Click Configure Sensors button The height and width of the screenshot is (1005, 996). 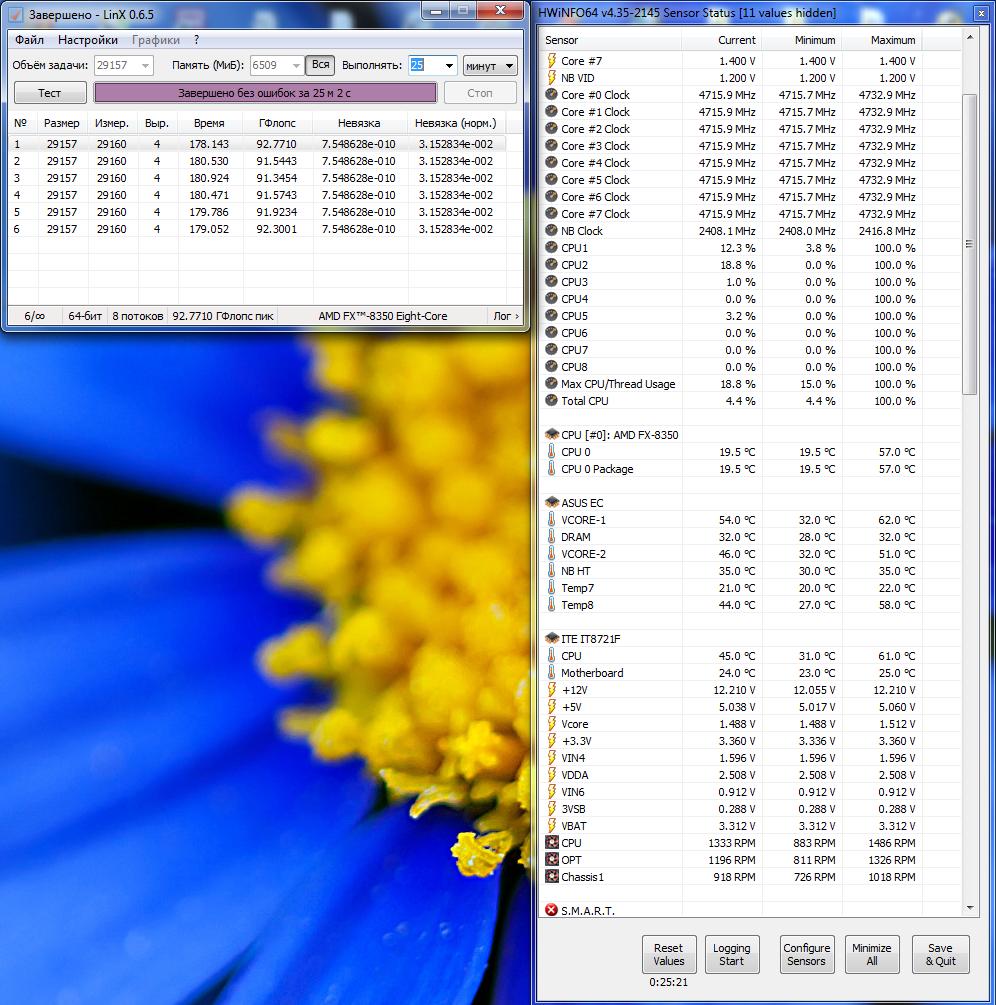tap(806, 954)
